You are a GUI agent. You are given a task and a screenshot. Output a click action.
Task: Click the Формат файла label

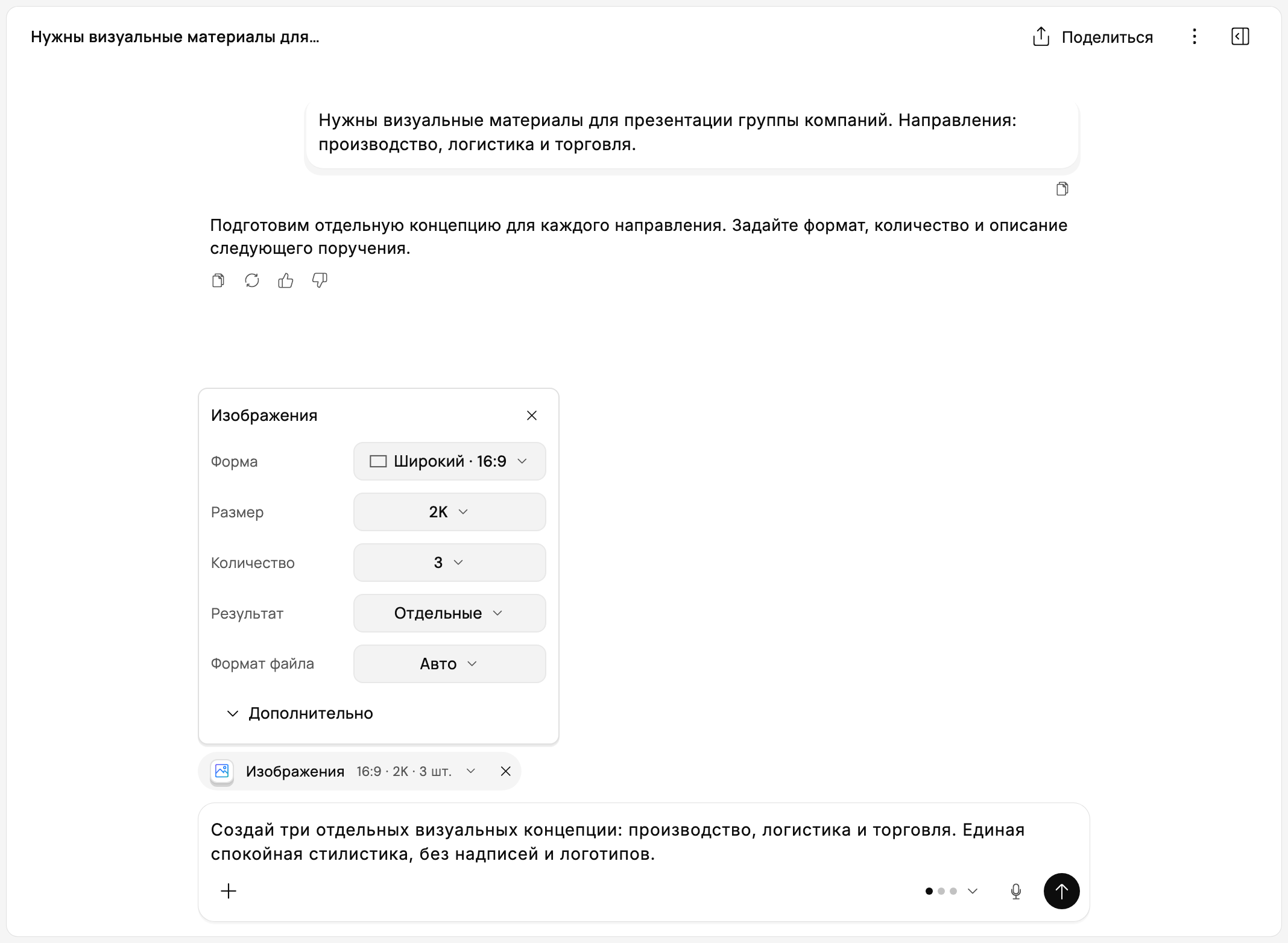(x=262, y=664)
